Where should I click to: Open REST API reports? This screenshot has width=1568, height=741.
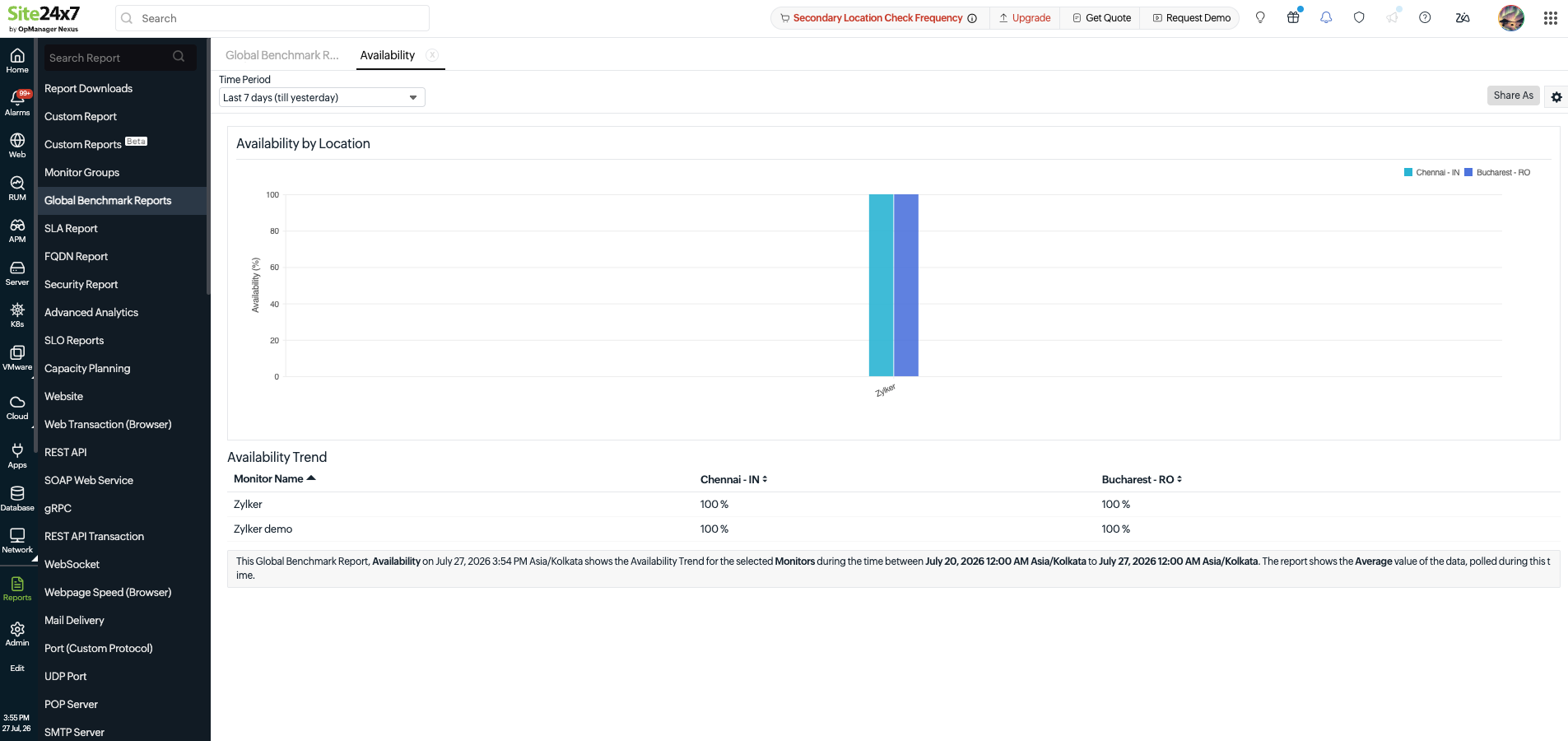(x=65, y=452)
